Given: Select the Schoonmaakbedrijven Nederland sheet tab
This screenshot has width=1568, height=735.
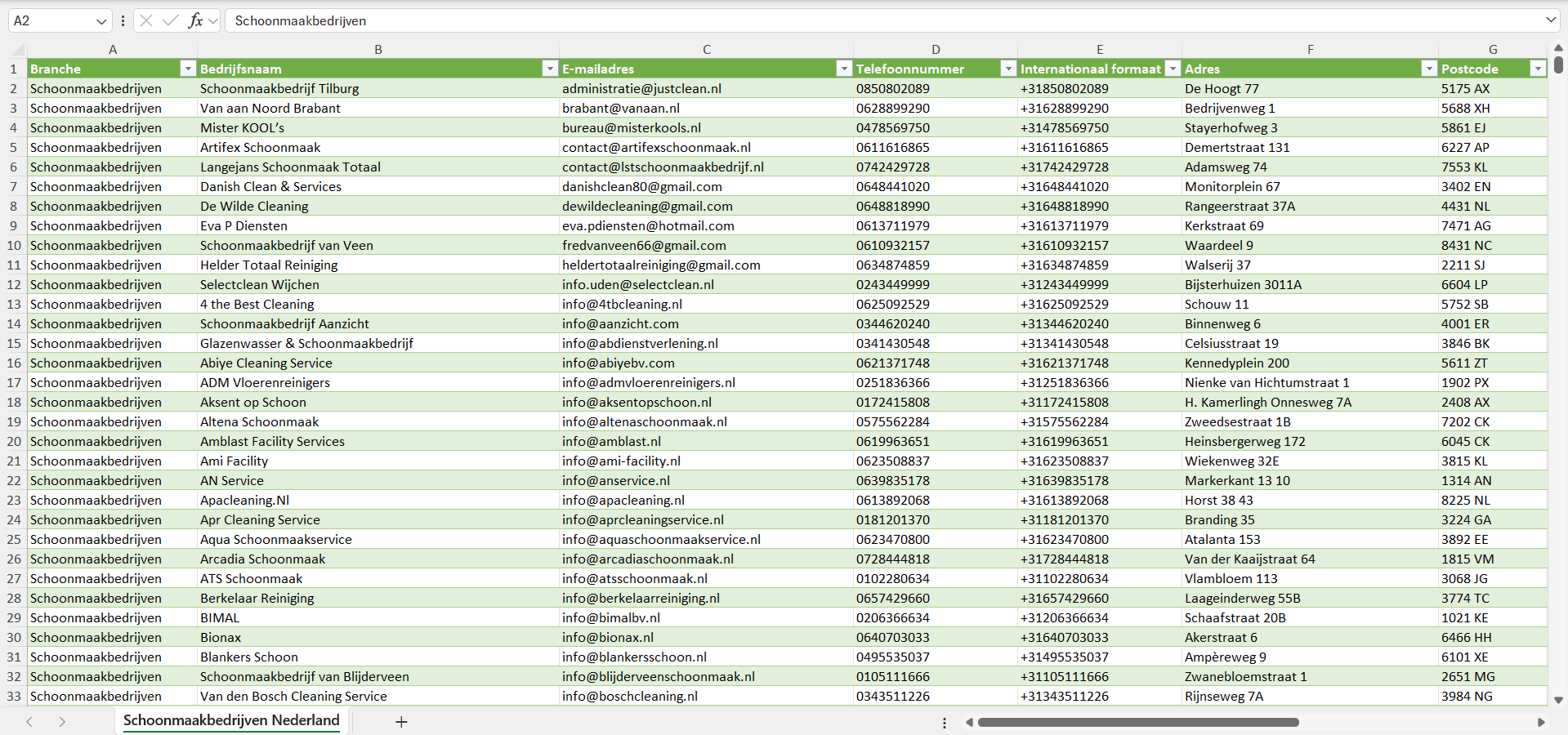Looking at the screenshot, I should pos(231,720).
